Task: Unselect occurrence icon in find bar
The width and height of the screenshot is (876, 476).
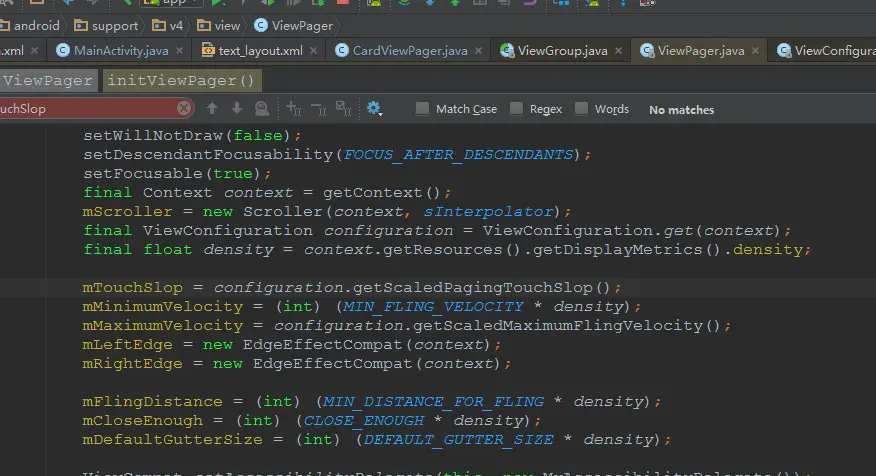Action: coord(318,108)
